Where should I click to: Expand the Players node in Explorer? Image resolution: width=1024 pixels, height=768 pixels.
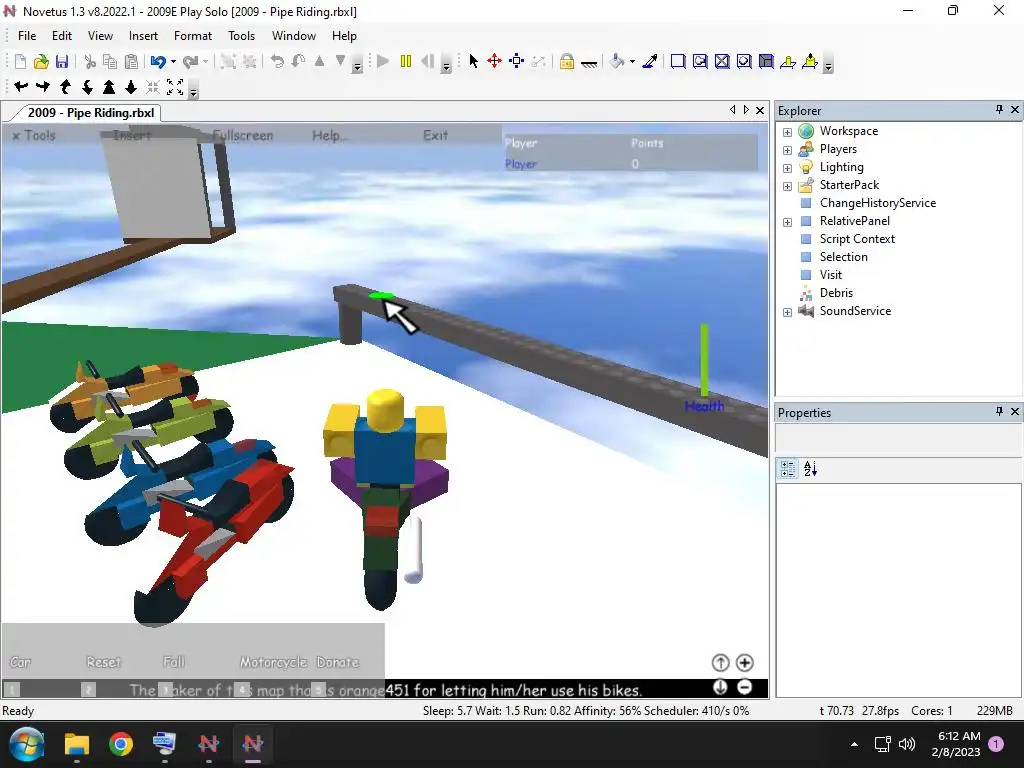click(788, 150)
